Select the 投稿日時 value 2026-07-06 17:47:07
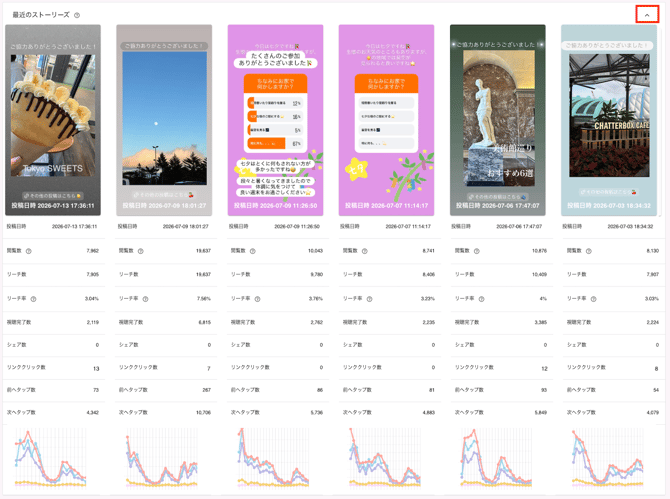670x499 pixels. click(x=519, y=226)
